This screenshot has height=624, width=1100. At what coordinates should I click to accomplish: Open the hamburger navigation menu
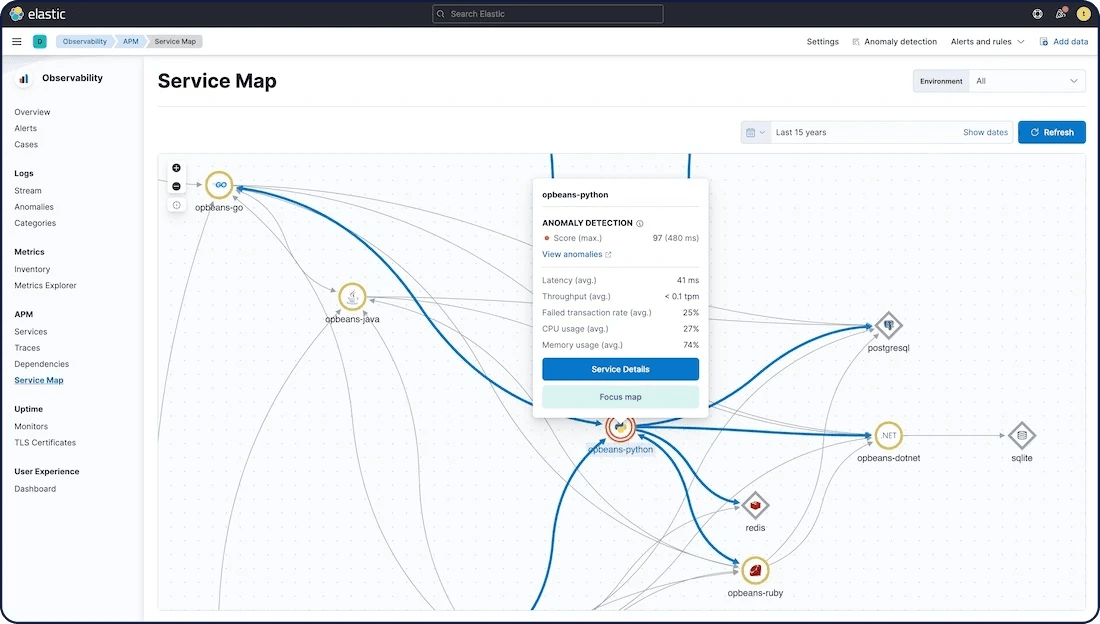click(x=17, y=42)
